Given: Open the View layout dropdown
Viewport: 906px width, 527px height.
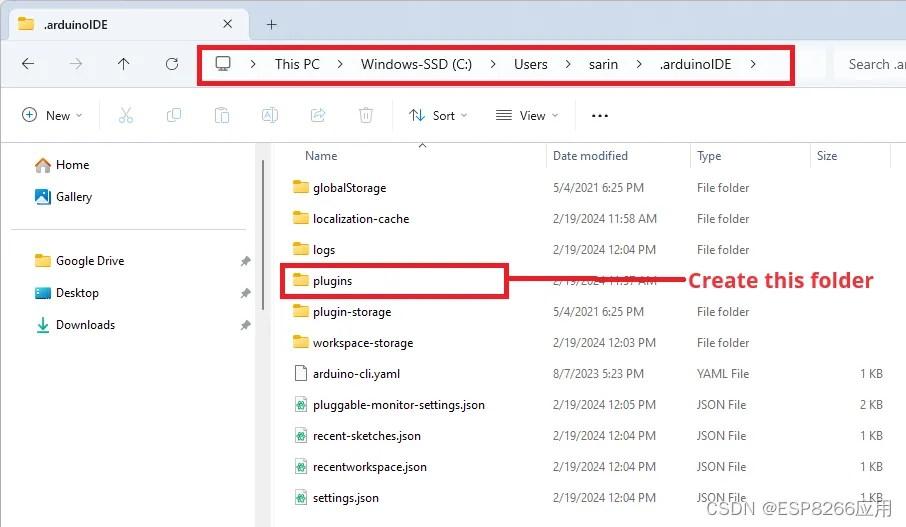Looking at the screenshot, I should point(527,116).
